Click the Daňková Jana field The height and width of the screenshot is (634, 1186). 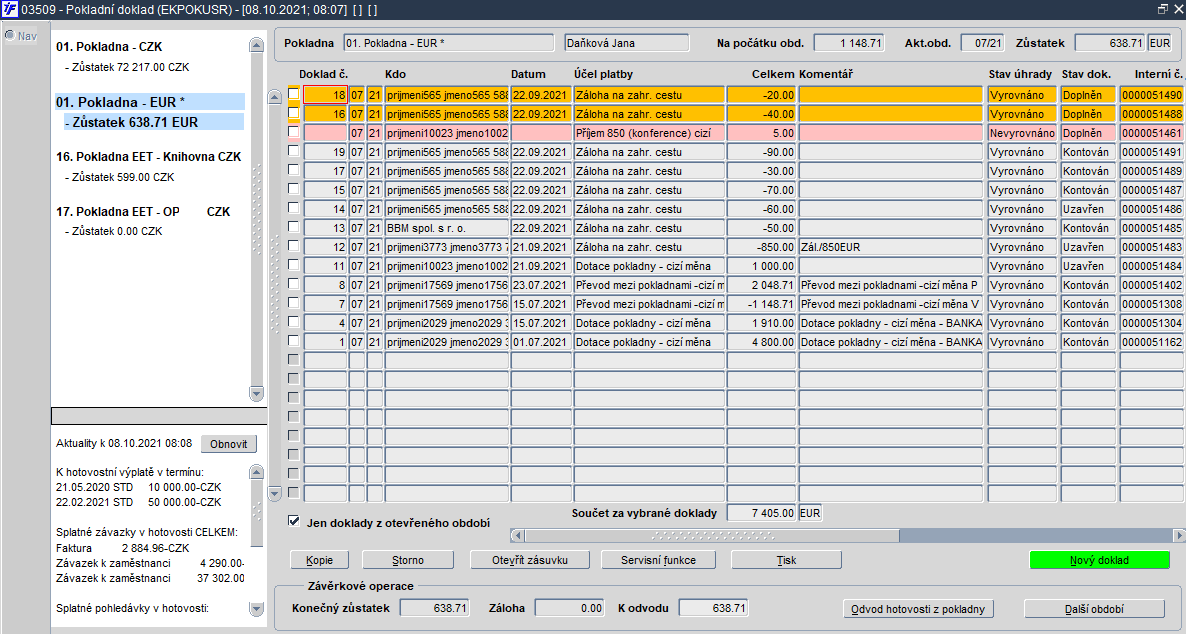(x=627, y=43)
